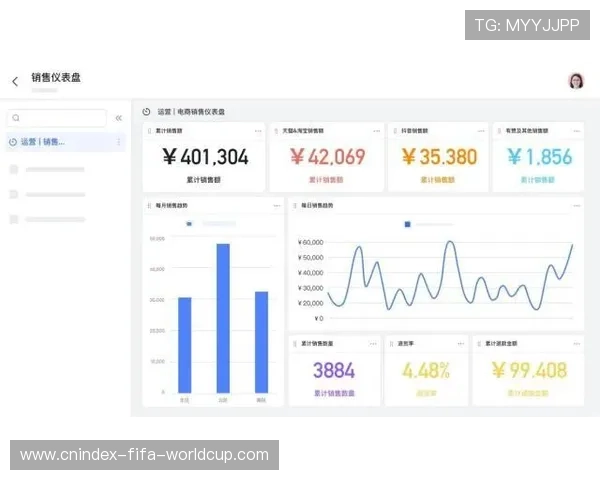Click the drag handle of 累计销售数量 card

pyautogui.click(x=295, y=344)
